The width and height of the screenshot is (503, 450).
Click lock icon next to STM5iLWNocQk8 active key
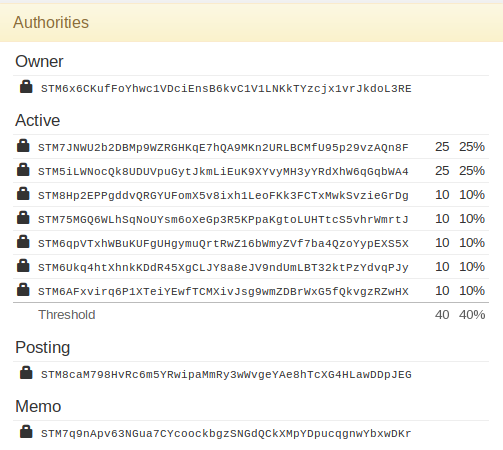click(x=23, y=170)
